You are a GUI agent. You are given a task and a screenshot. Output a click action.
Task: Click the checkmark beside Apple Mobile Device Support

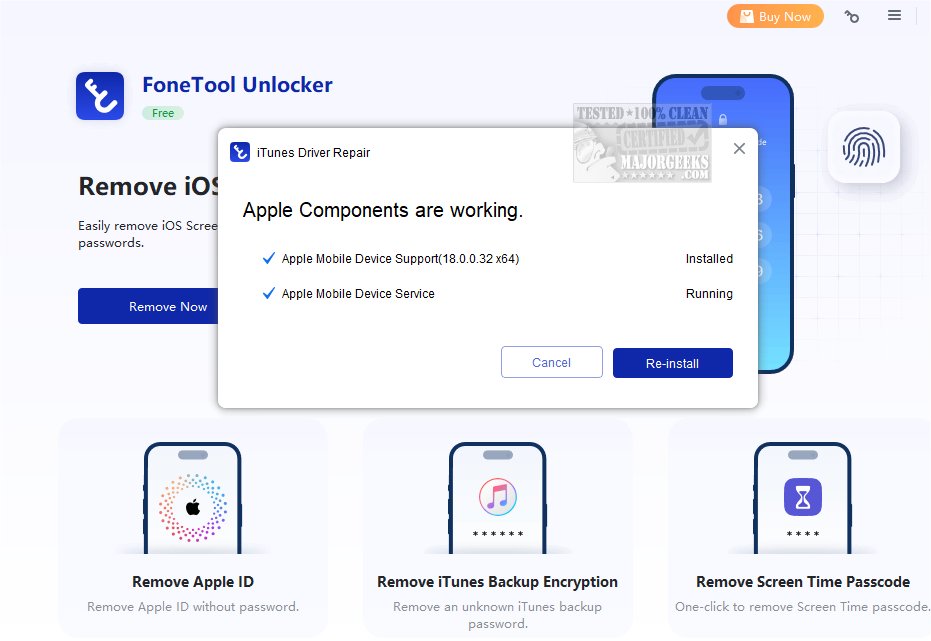tap(268, 258)
